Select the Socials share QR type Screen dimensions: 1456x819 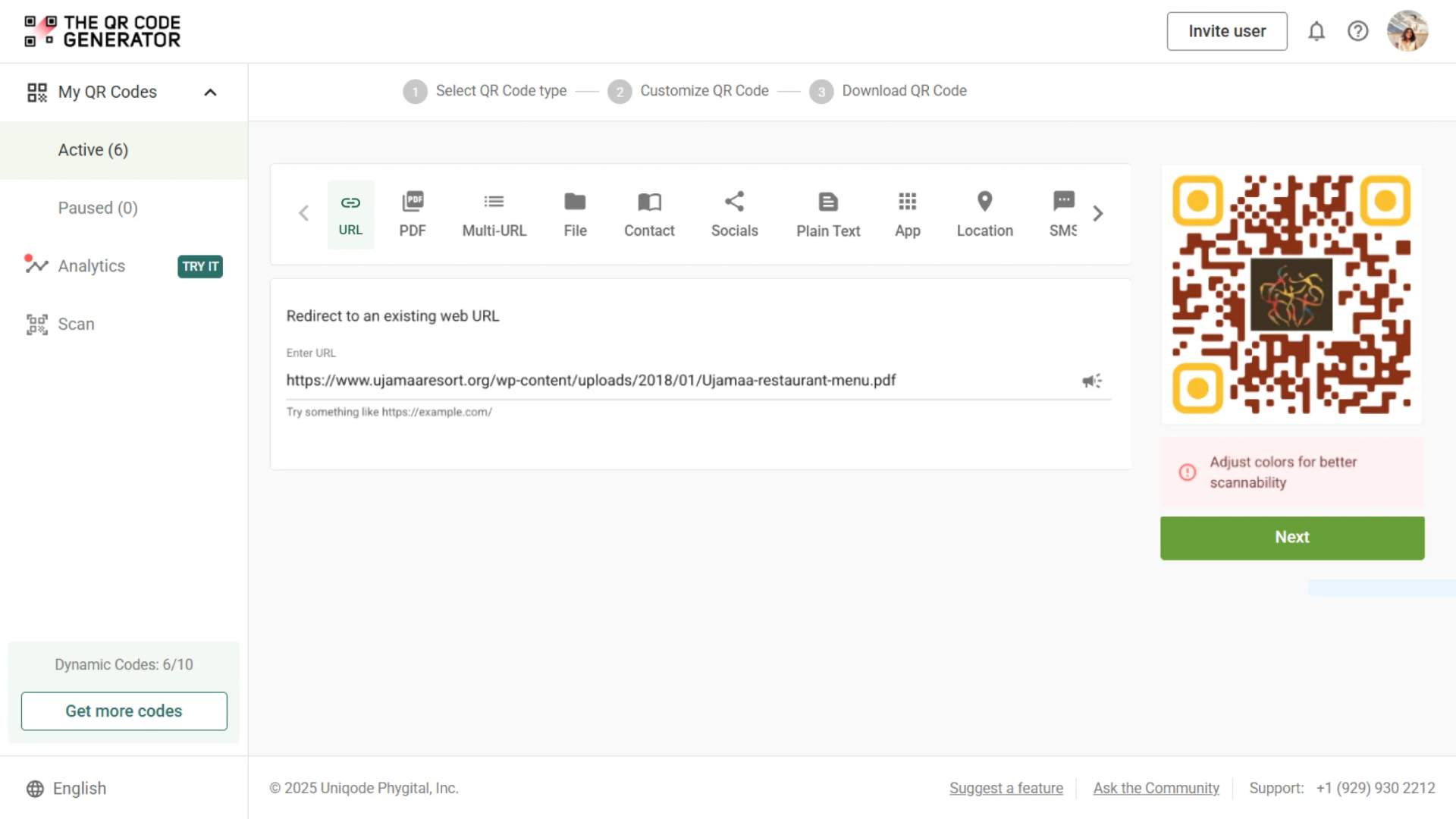[x=734, y=214]
